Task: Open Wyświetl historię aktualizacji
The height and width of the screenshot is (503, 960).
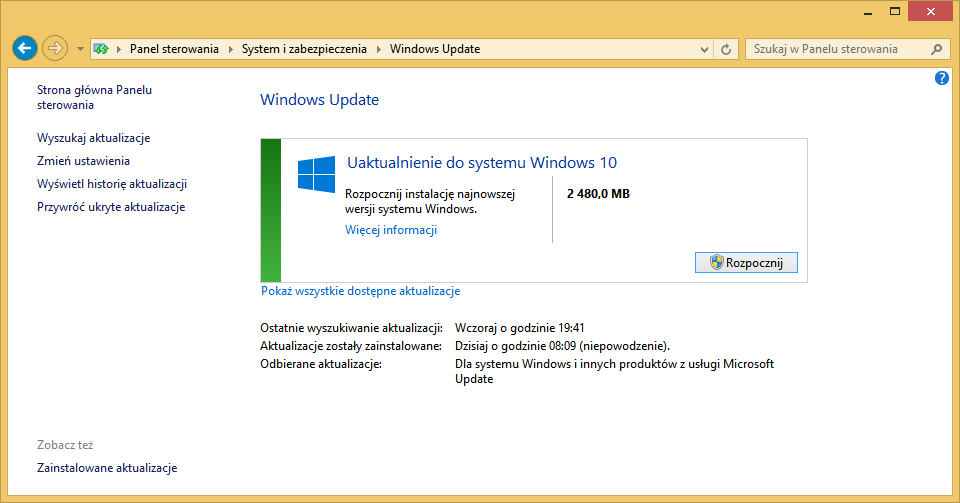Action: point(112,184)
